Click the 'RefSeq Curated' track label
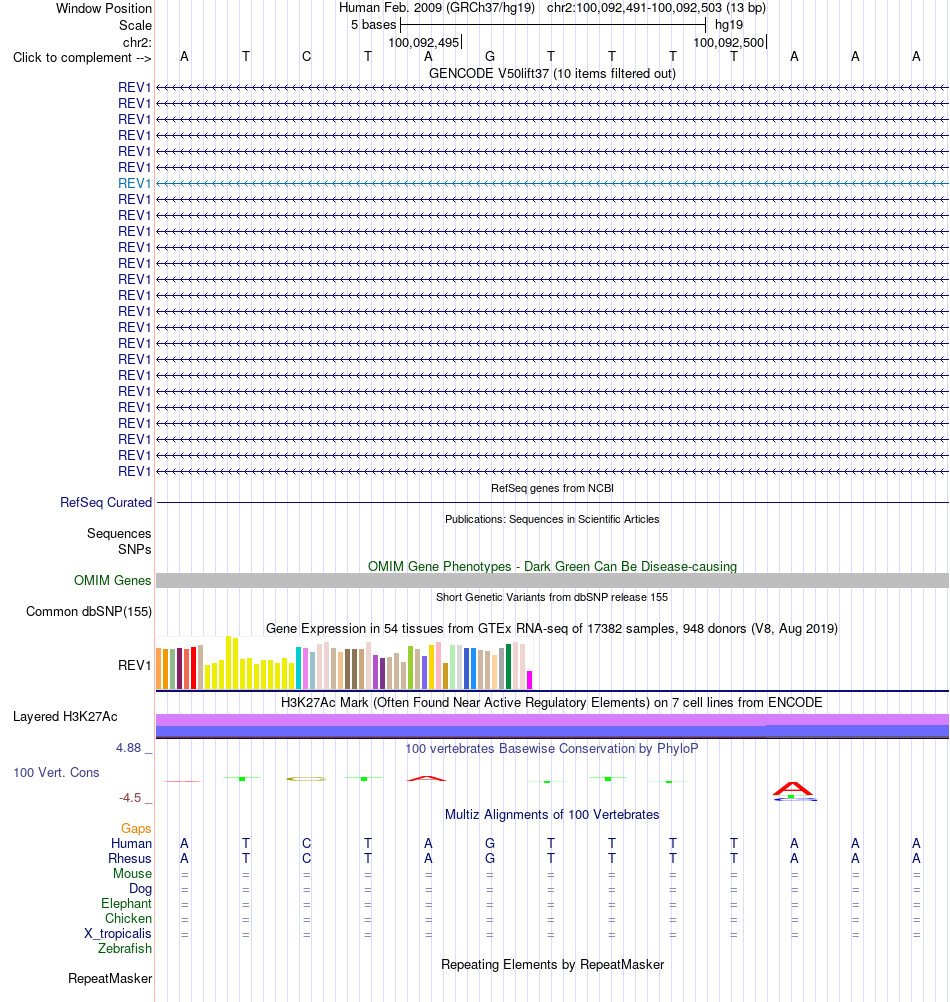Screen dimensions: 950x1002 (x=106, y=502)
